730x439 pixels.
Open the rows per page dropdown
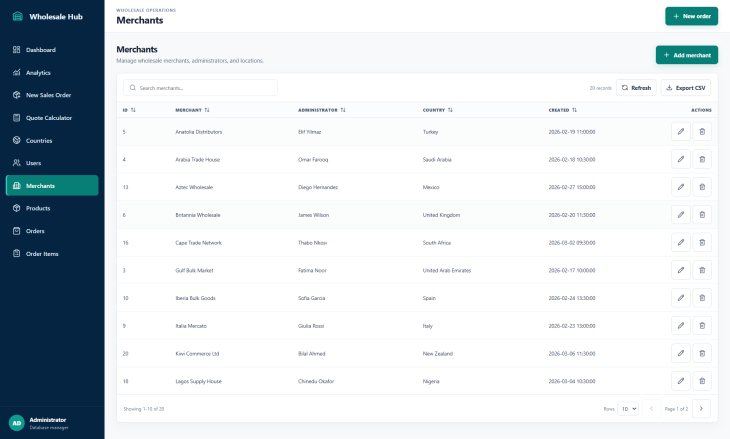628,409
